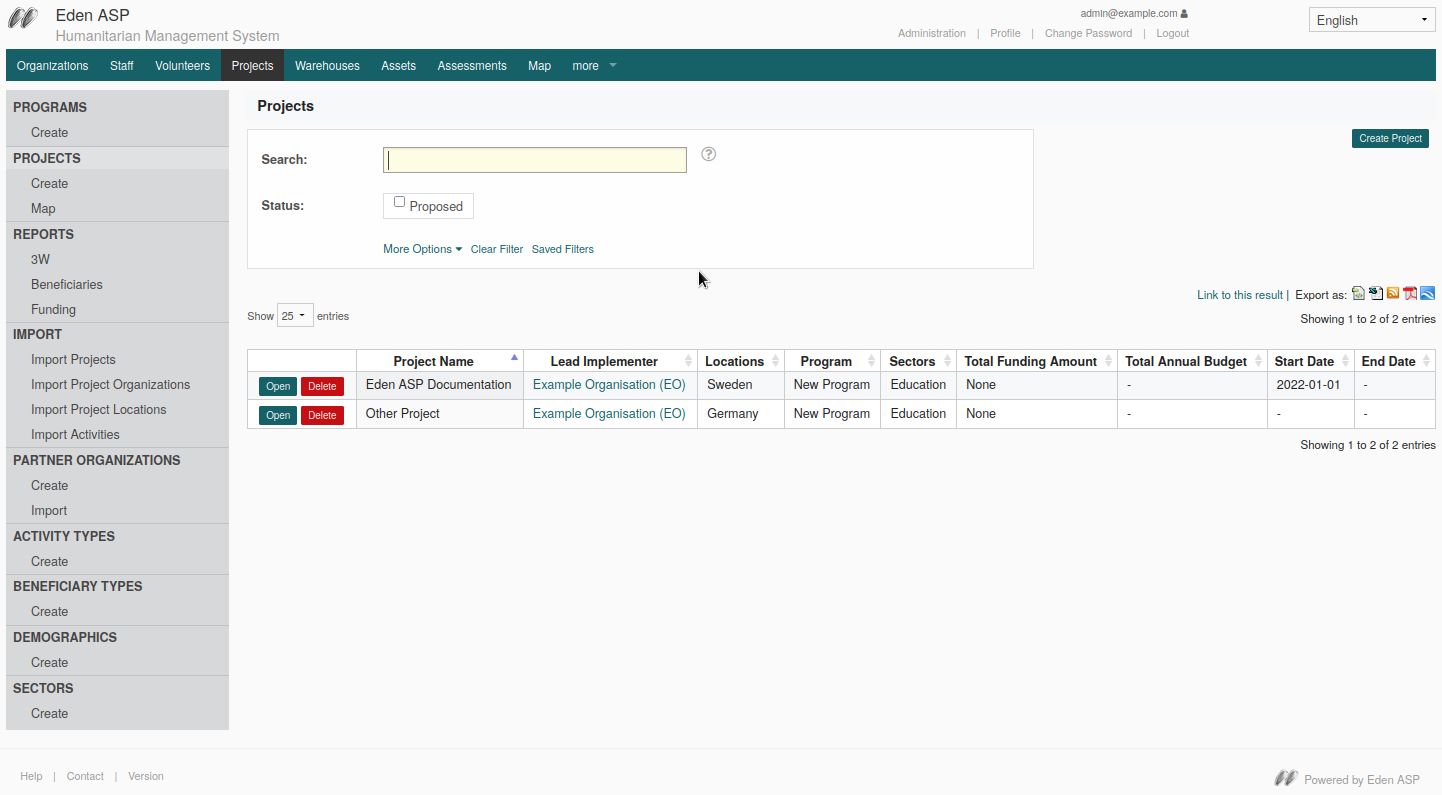Click Create under ACTIVITY TYPES

pos(49,561)
